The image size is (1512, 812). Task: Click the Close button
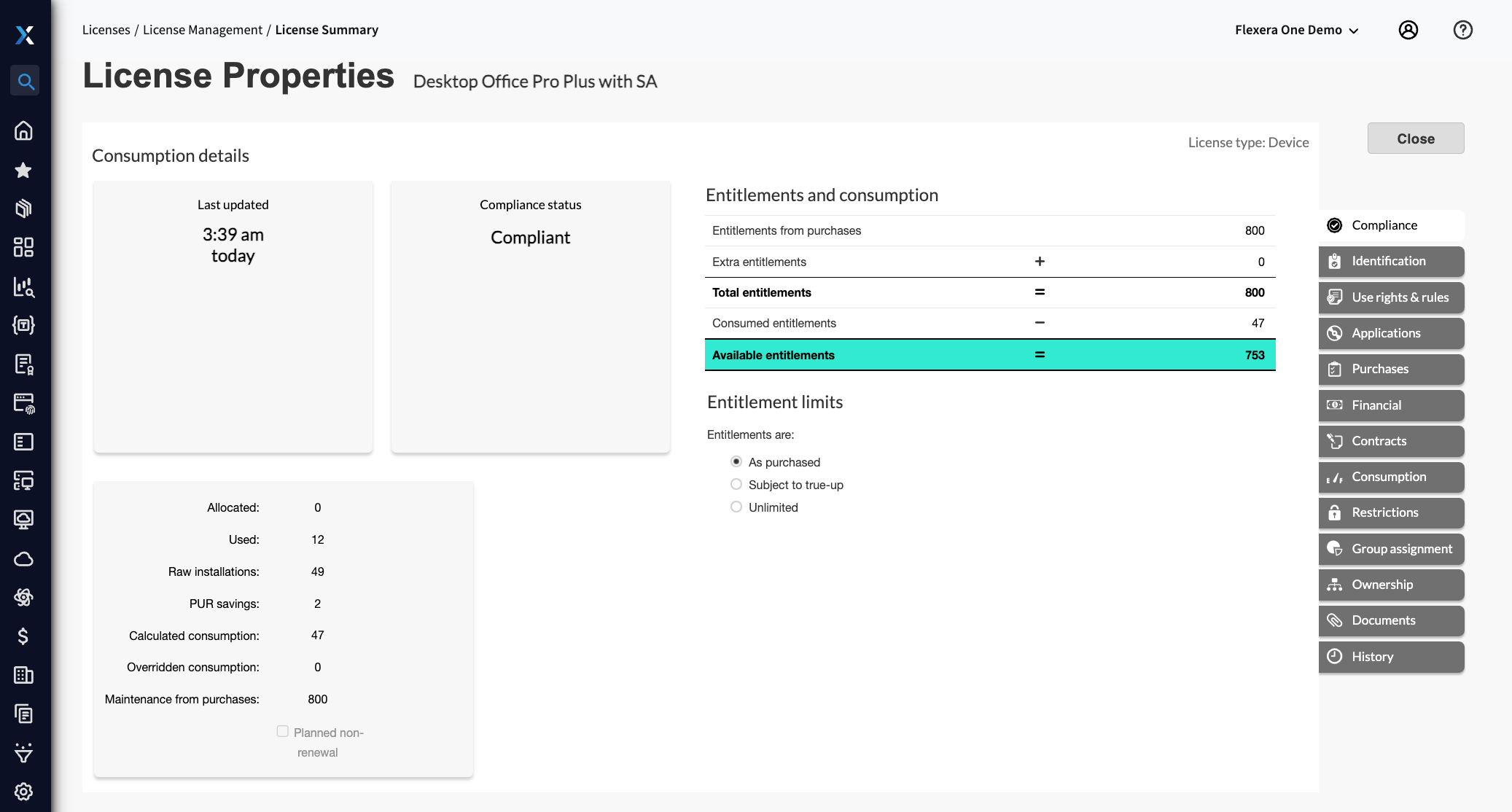(x=1415, y=138)
